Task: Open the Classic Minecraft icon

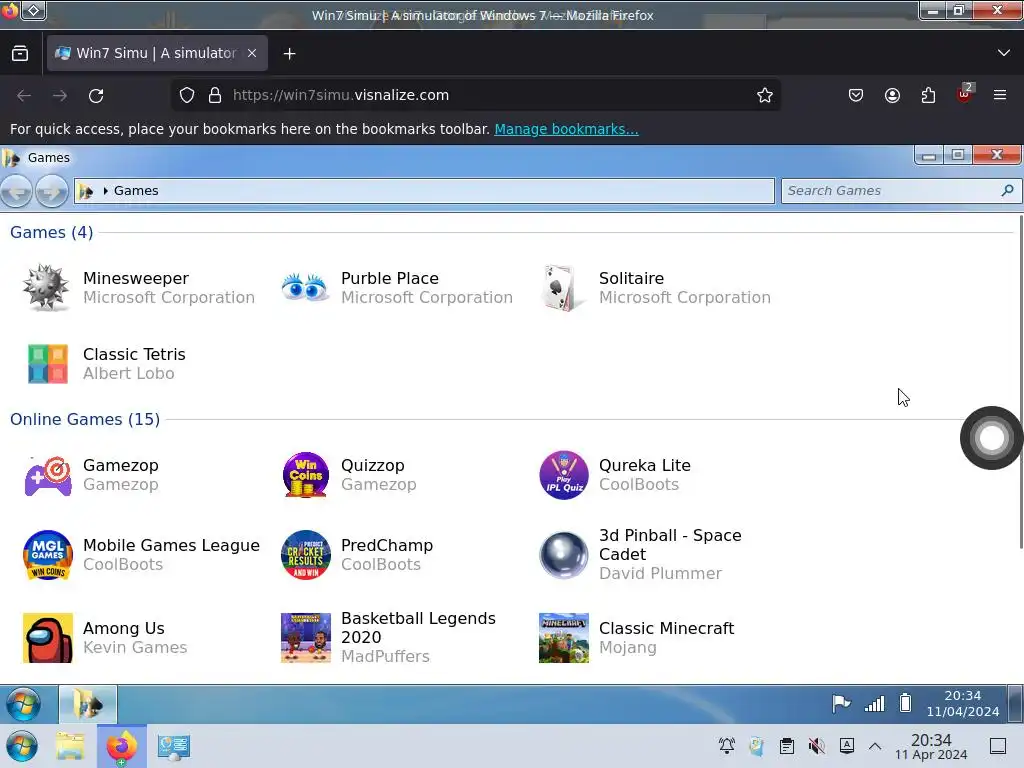Action: click(x=564, y=638)
